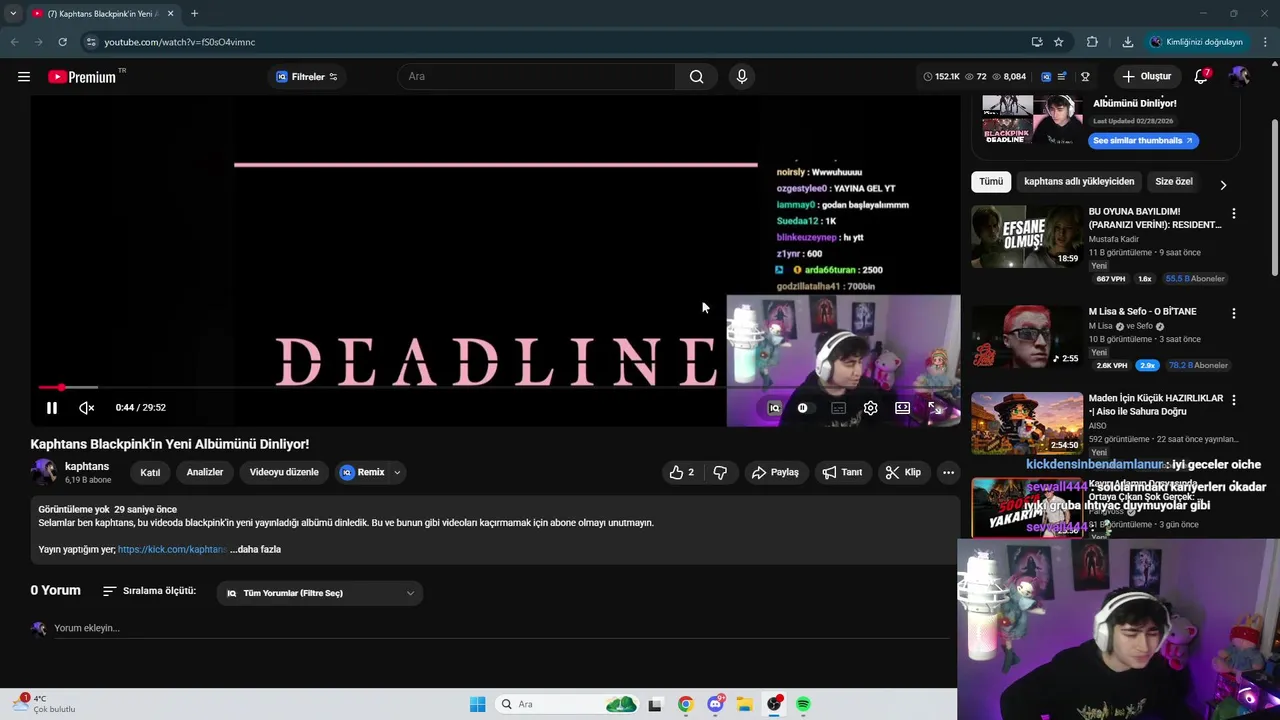Dislike the video with thumbs down
Viewport: 1280px width, 720px height.
pyautogui.click(x=720, y=472)
